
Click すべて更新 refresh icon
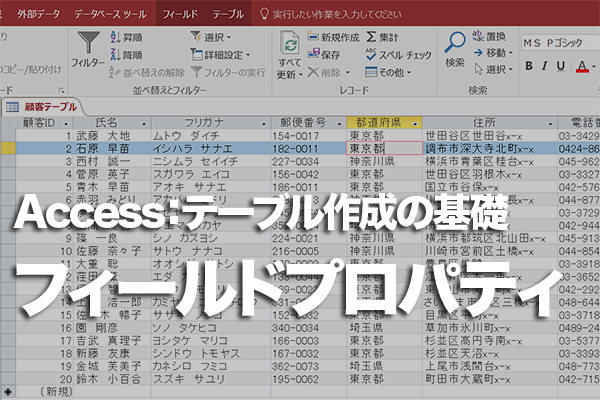[290, 43]
